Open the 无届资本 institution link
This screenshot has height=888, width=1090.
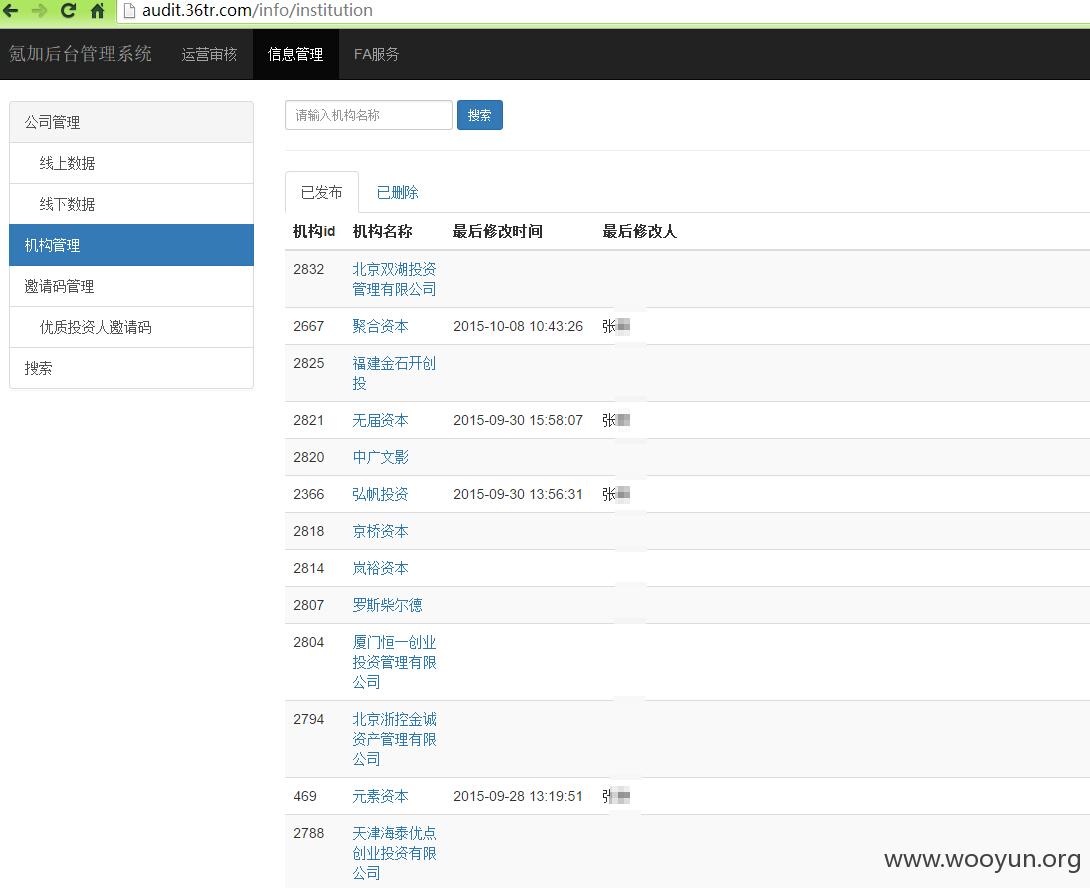click(380, 420)
